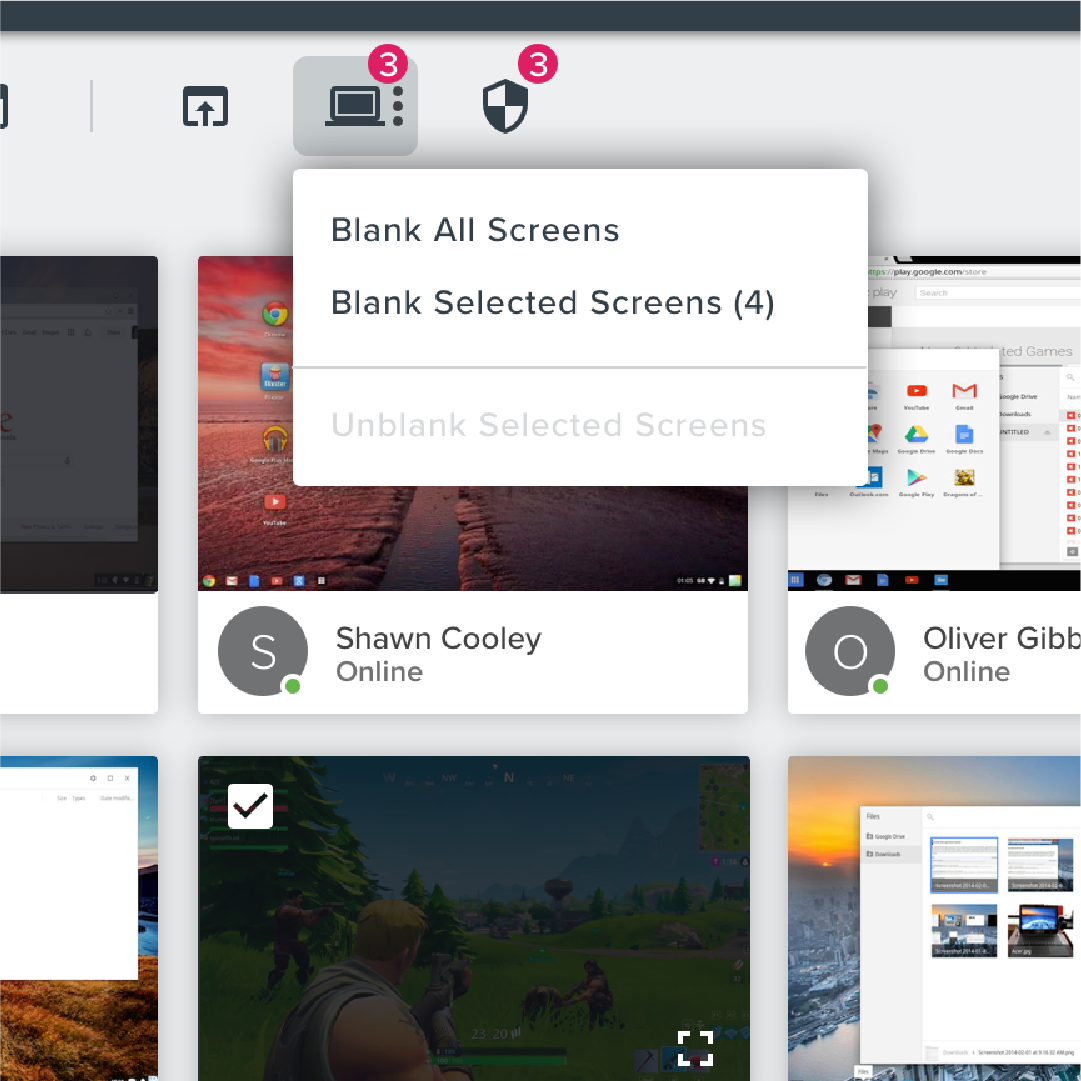
Task: Open the three-dot overflow beside the laptop icon
Action: 398,106
